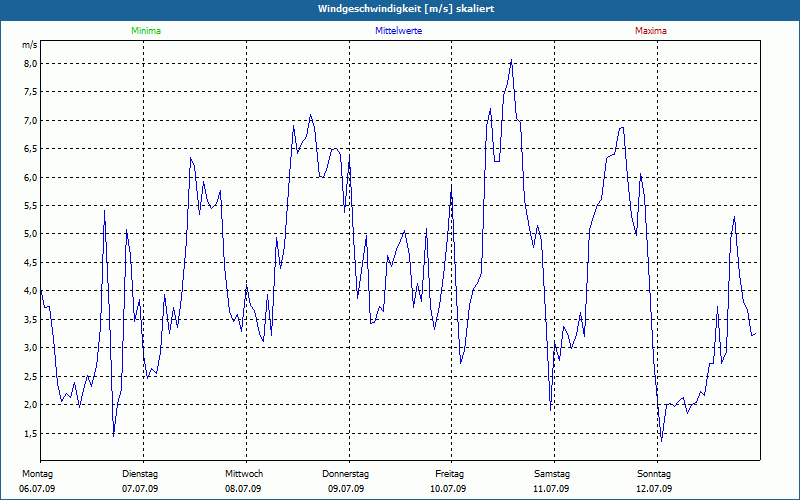Click the Dienstag day label
The image size is (800, 500).
pyautogui.click(x=140, y=474)
